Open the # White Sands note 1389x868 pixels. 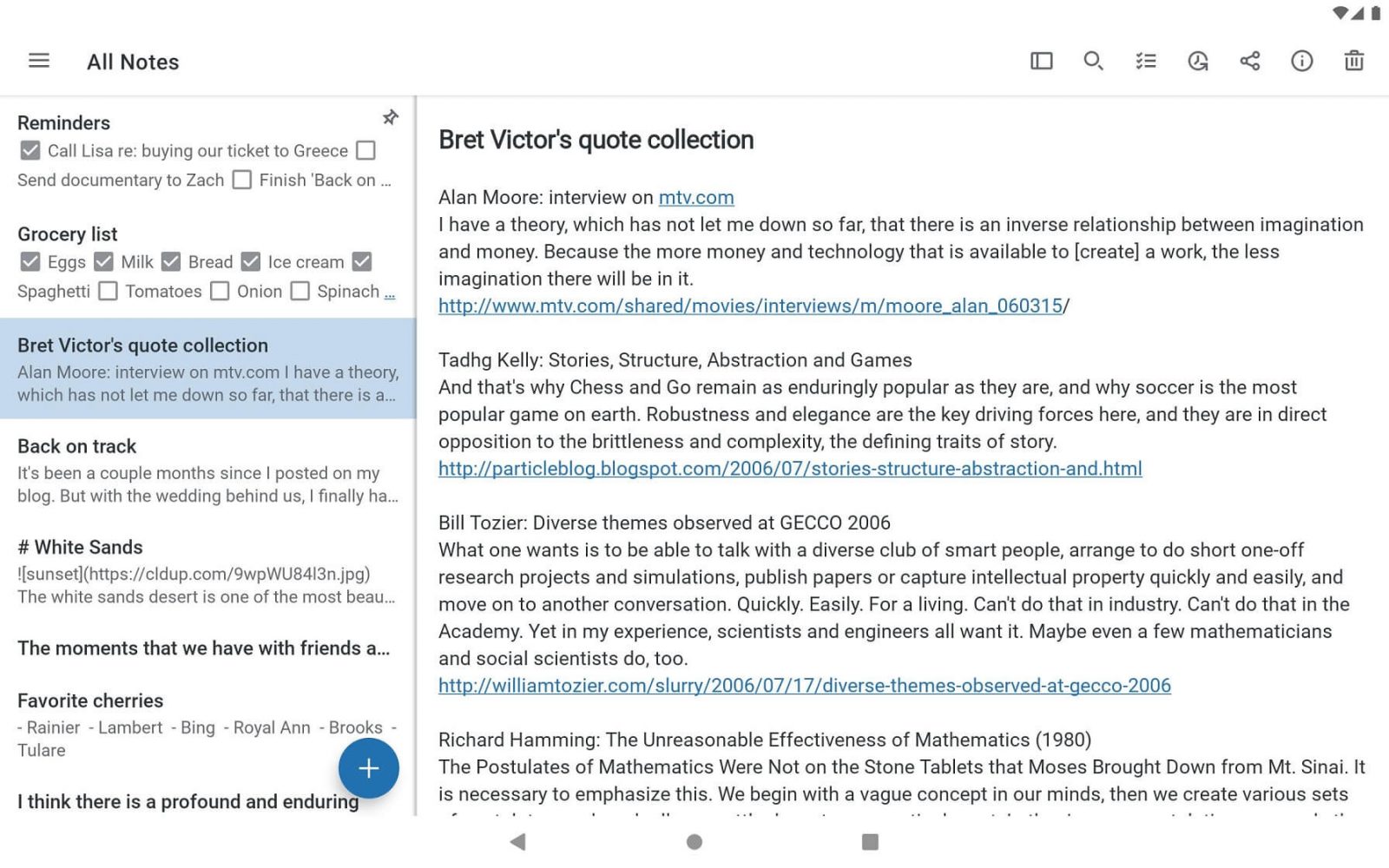207,570
